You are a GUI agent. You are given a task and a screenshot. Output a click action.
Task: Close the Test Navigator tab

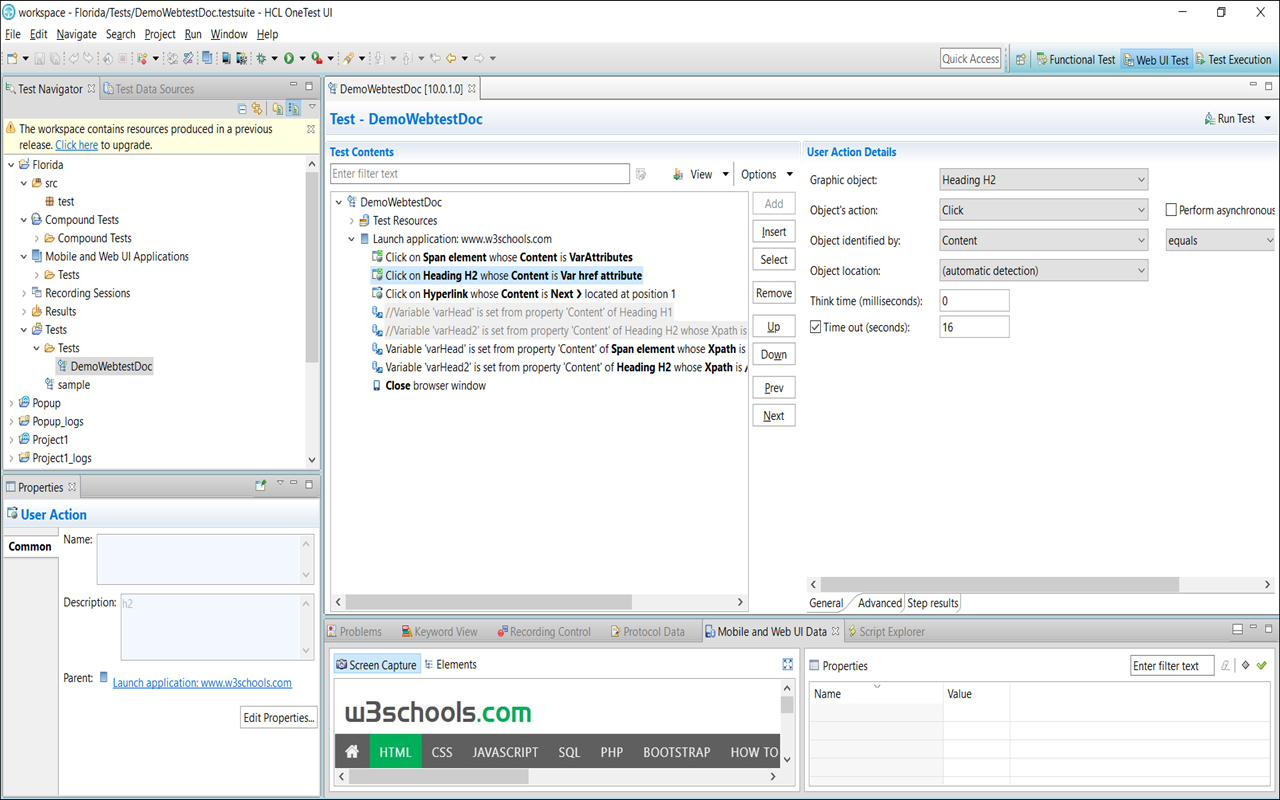click(x=91, y=88)
